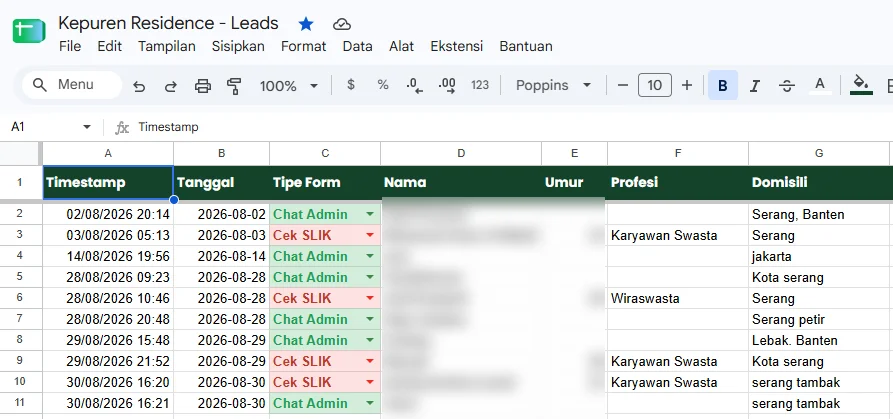893x419 pixels.
Task: Open the Data menu
Action: (358, 46)
